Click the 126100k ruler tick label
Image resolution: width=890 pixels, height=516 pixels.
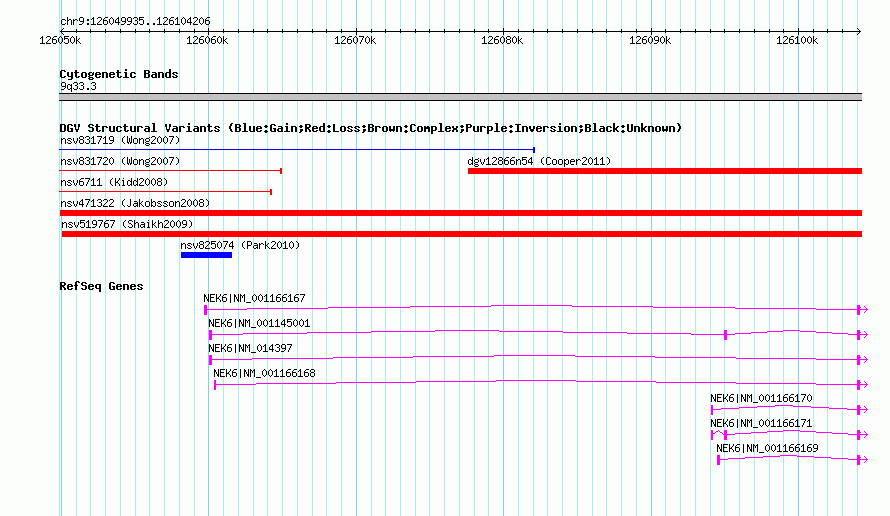pyautogui.click(x=797, y=40)
